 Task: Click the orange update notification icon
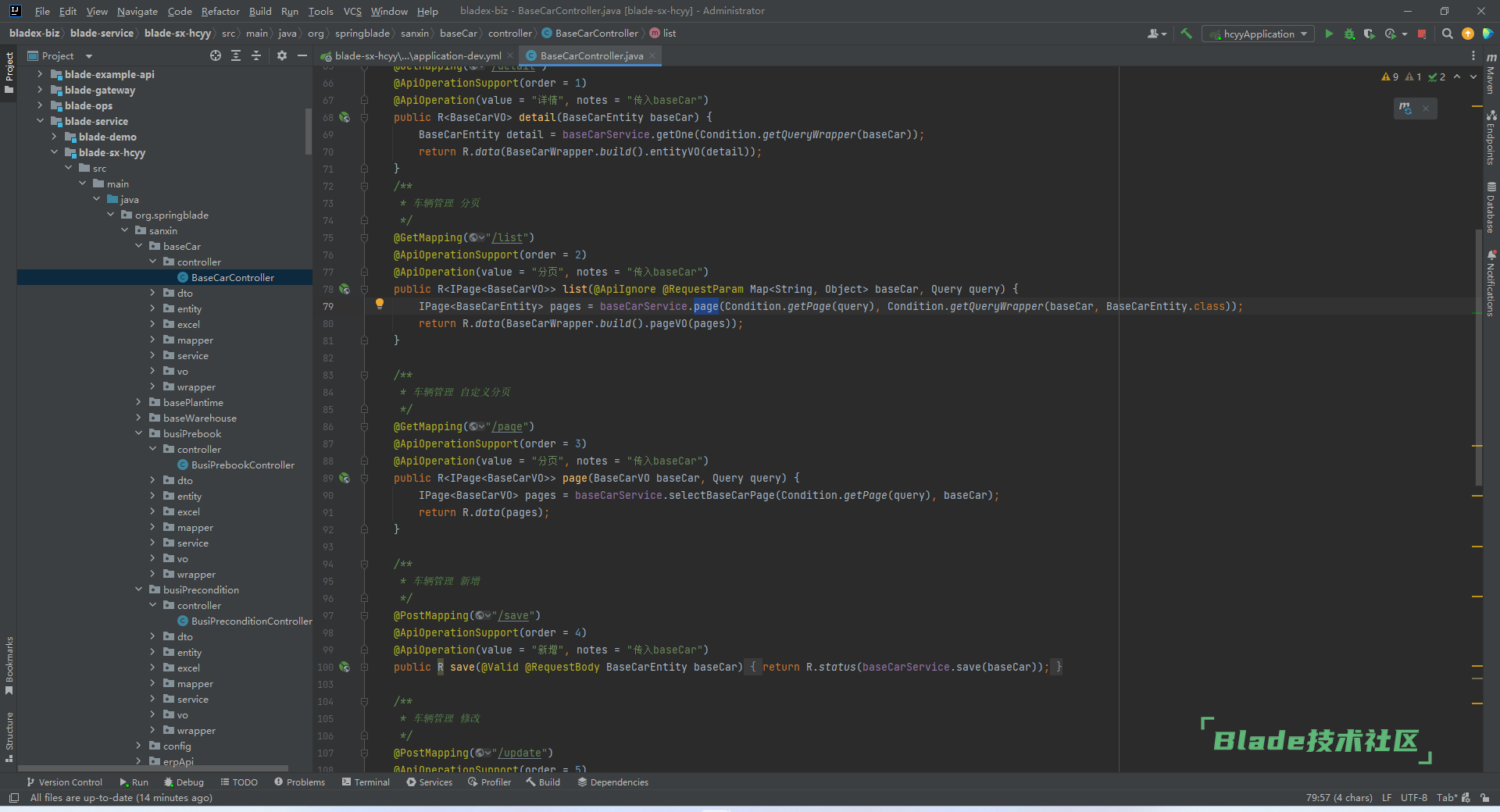pos(1468,34)
